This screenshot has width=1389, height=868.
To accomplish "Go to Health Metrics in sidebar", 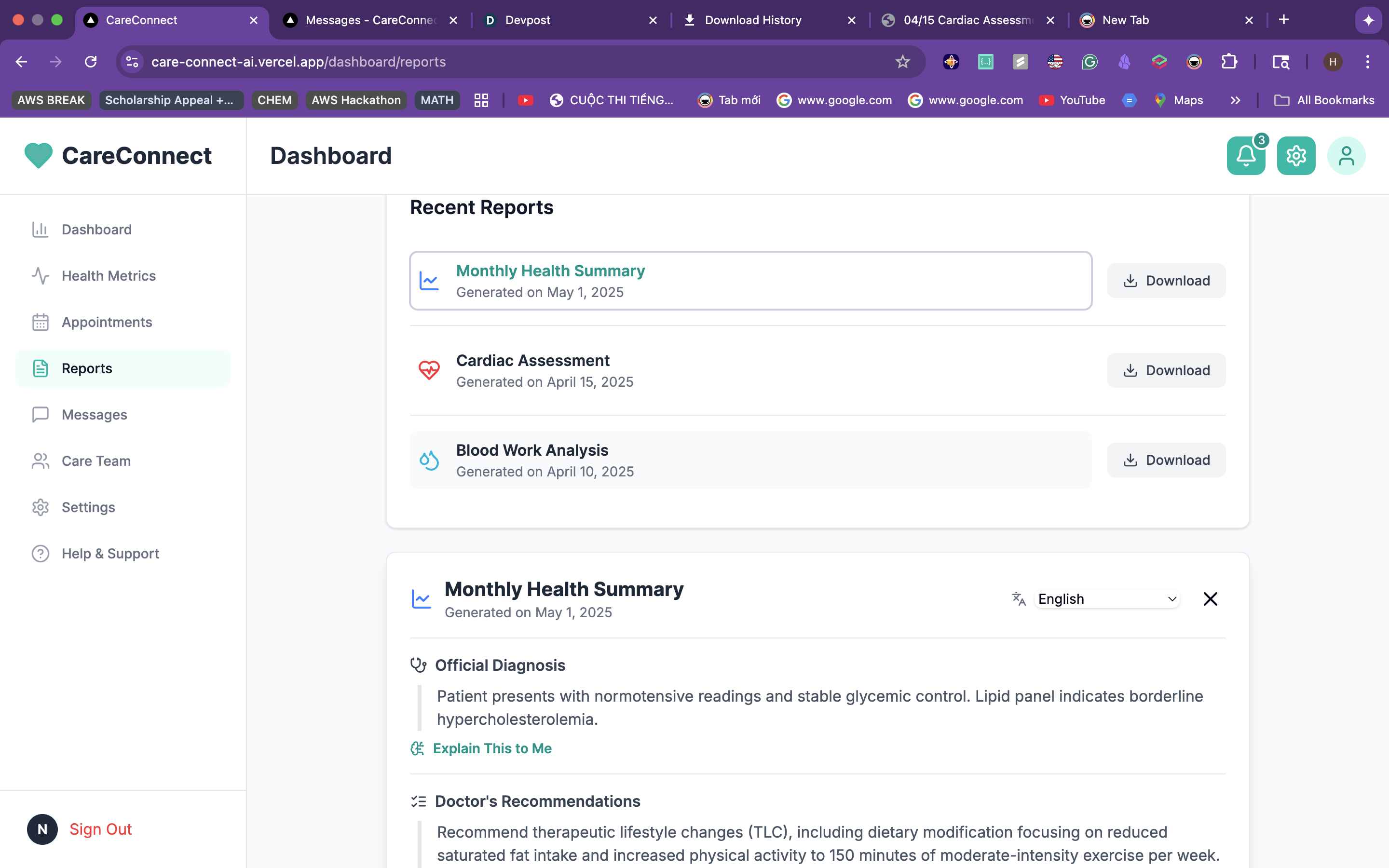I will coord(109,275).
